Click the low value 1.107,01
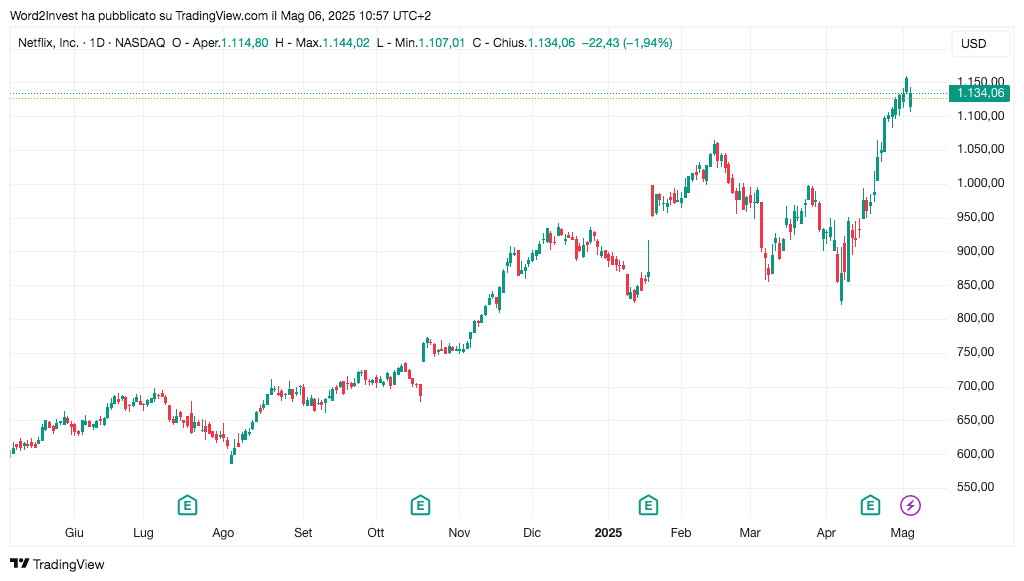The height and width of the screenshot is (581, 1024). [441, 43]
